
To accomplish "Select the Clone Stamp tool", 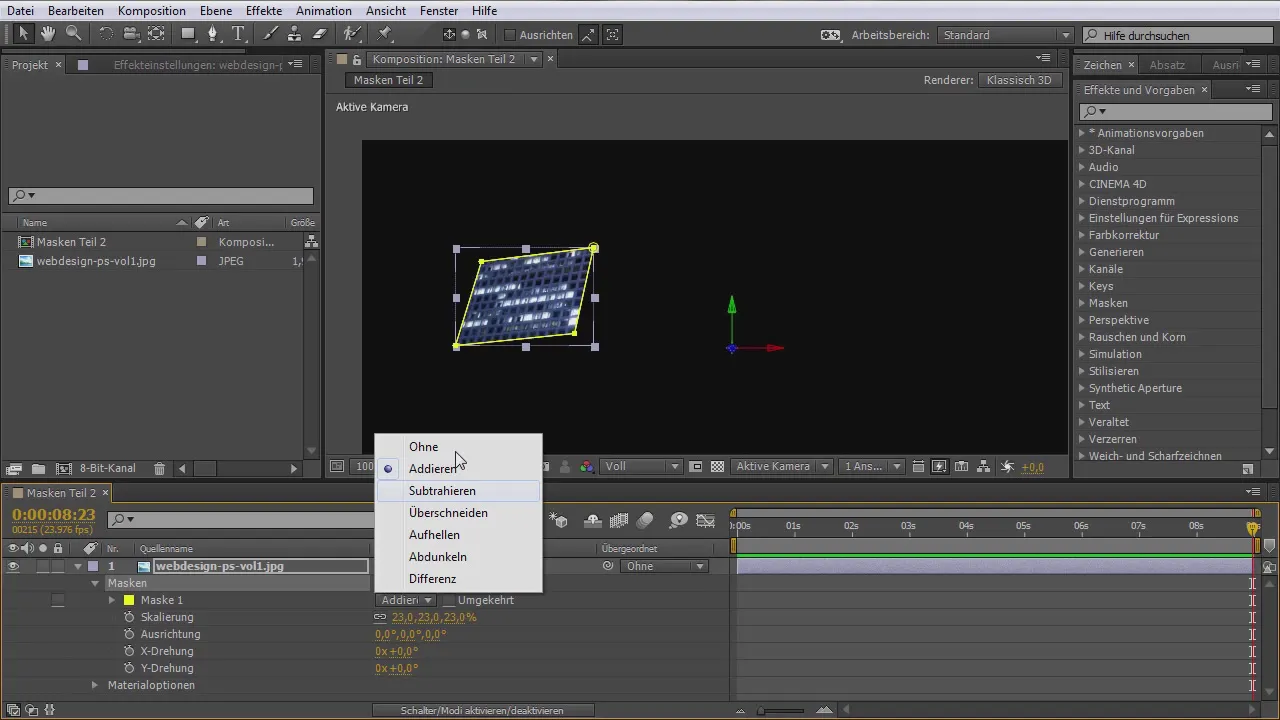I will 295,34.
